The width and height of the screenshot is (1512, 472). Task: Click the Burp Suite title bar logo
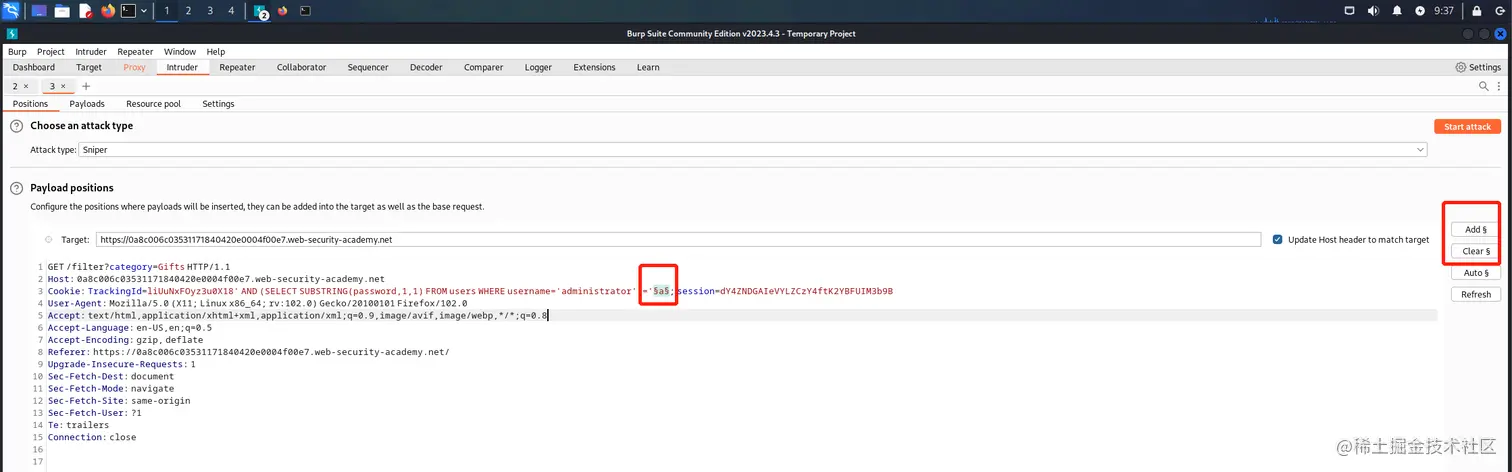pyautogui.click(x=11, y=34)
